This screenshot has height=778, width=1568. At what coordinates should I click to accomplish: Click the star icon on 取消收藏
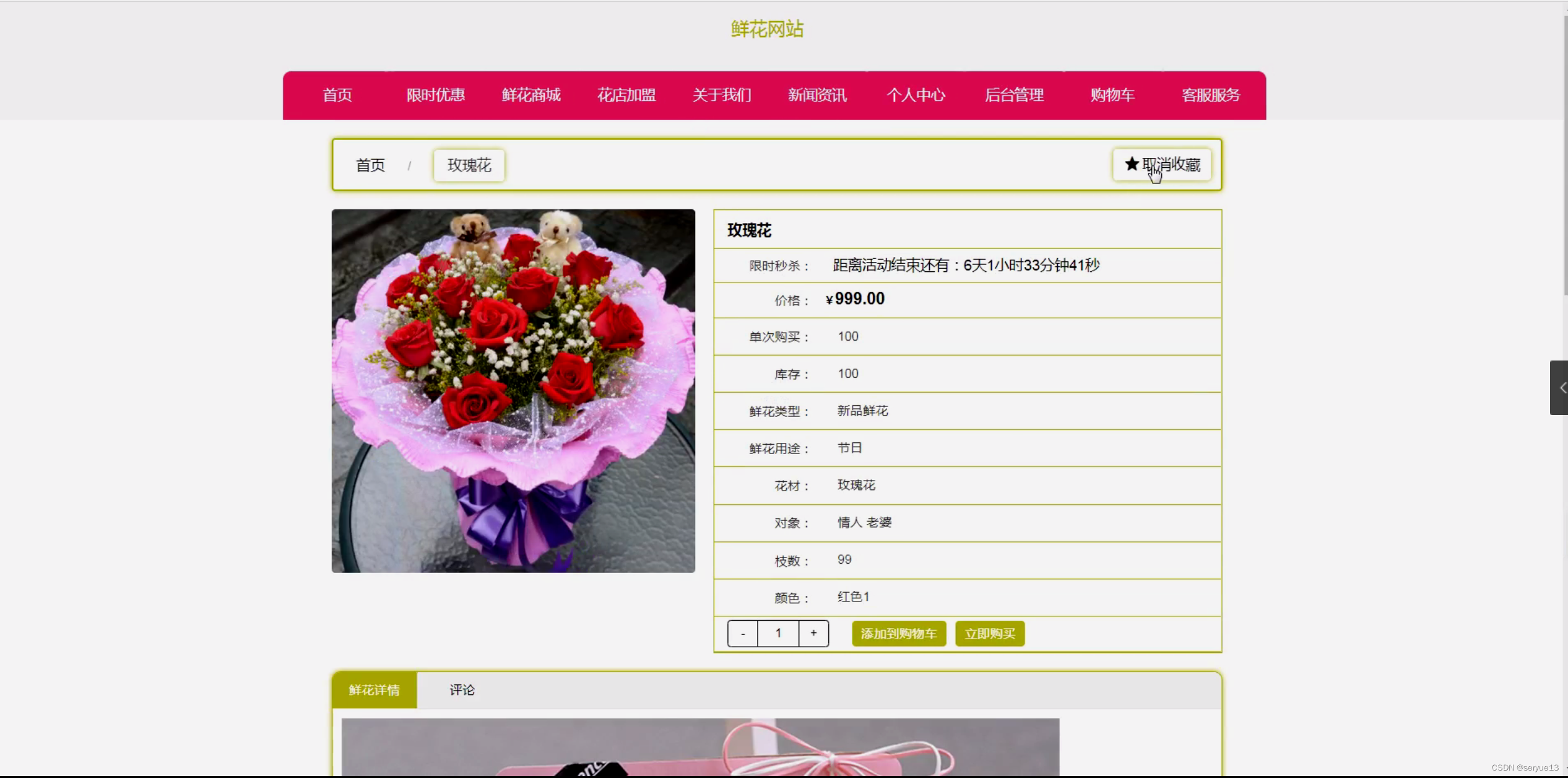pyautogui.click(x=1132, y=164)
